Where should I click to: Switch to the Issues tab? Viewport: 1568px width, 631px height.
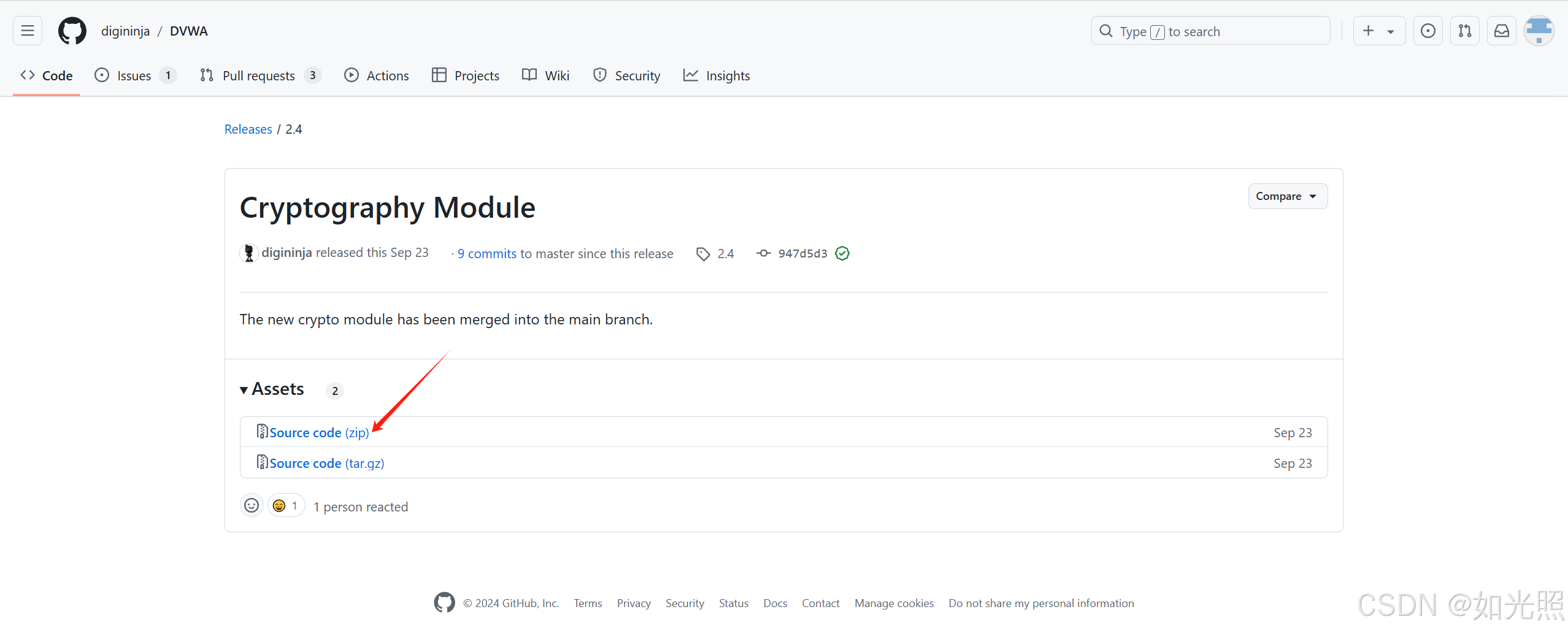point(135,75)
